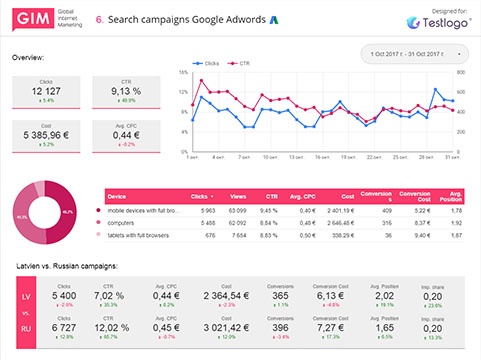Toggle the CTR series in chart legend
The width and height of the screenshot is (481, 360).
coord(238,63)
